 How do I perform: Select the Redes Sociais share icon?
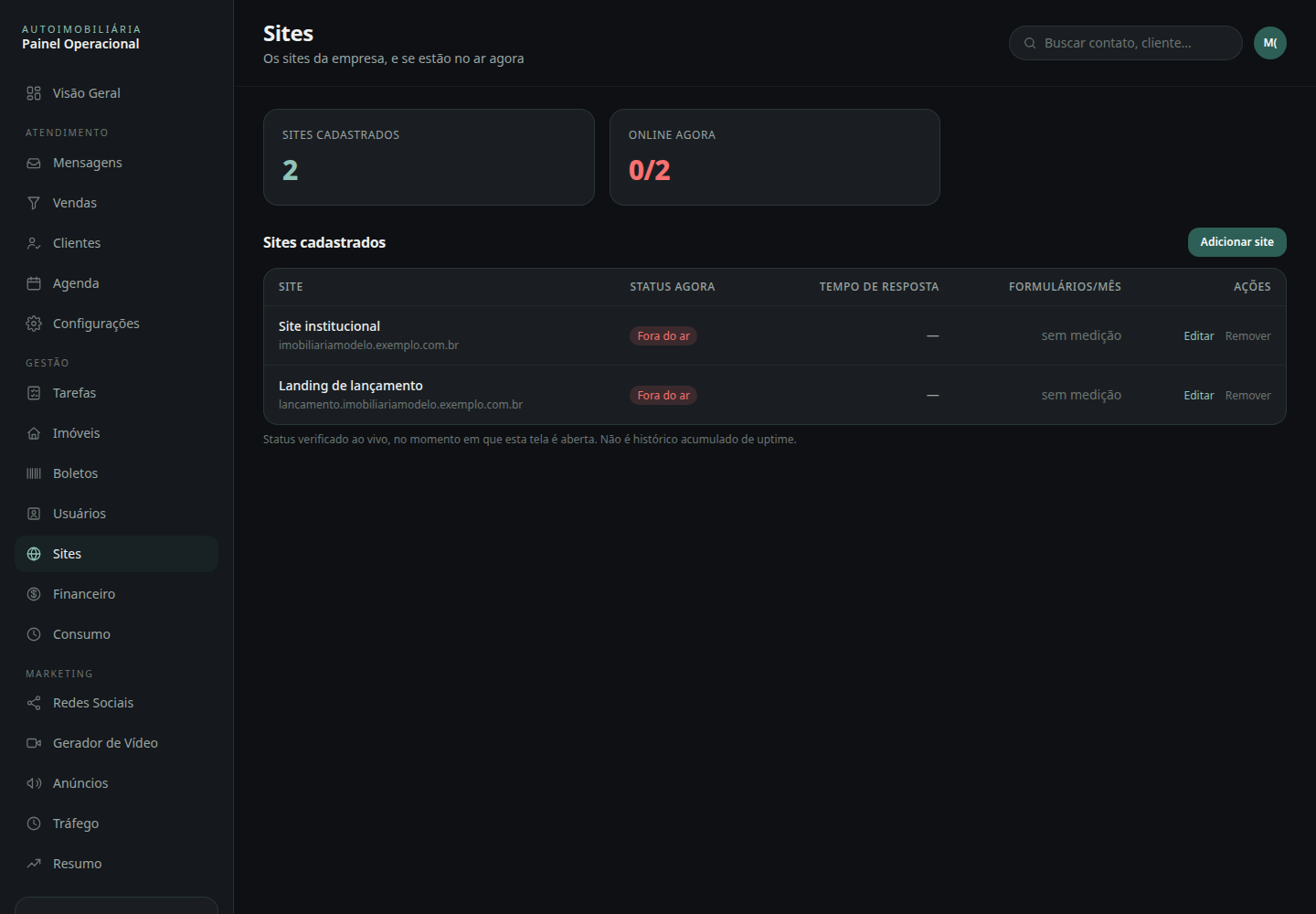[x=34, y=703]
